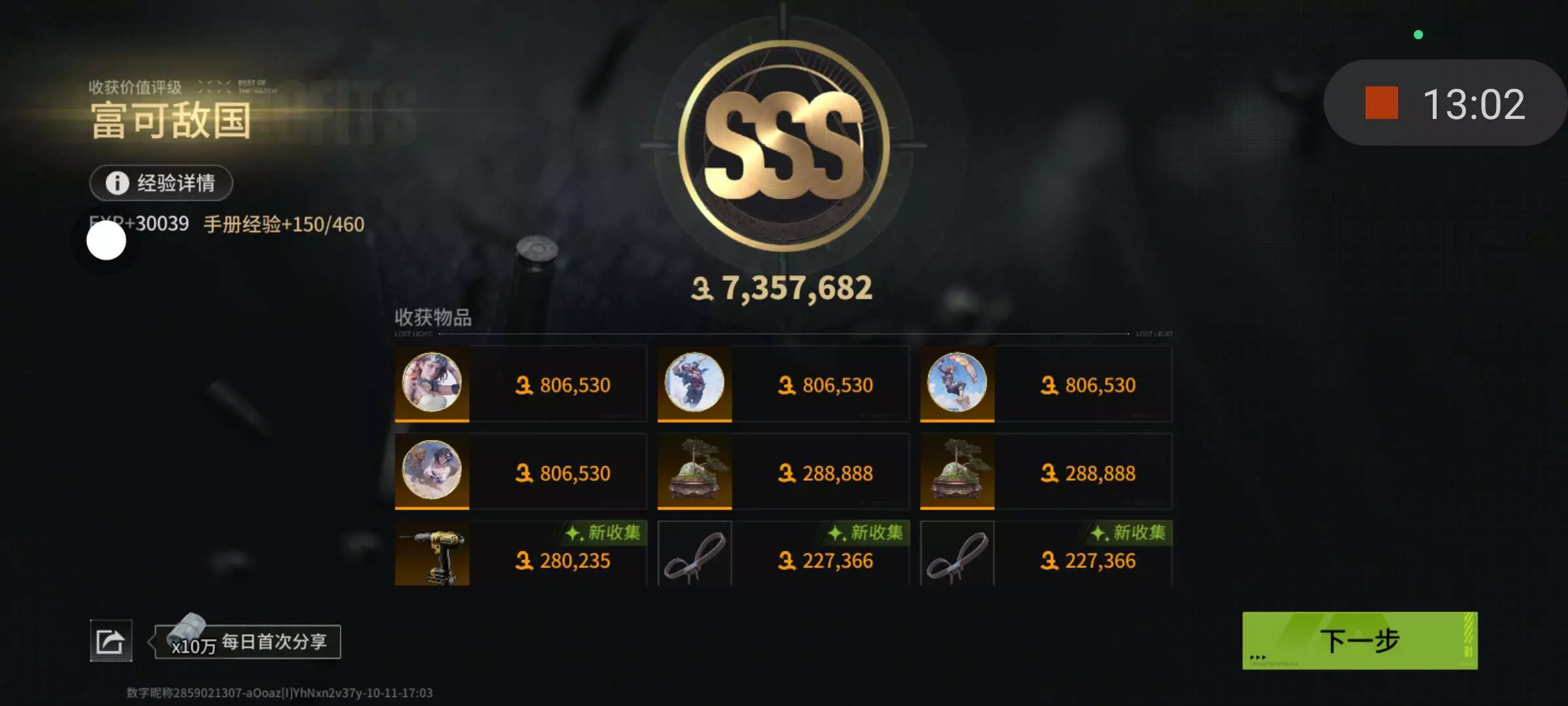Tap the white floating assist dot
Viewport: 1568px width, 706px height.
(x=106, y=241)
